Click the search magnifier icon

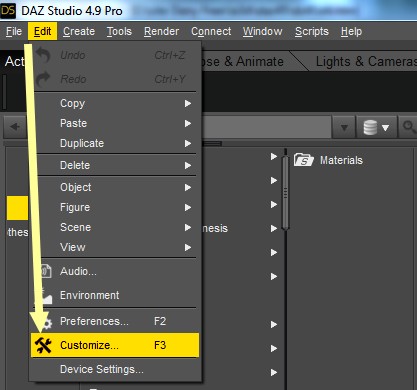[x=409, y=127]
